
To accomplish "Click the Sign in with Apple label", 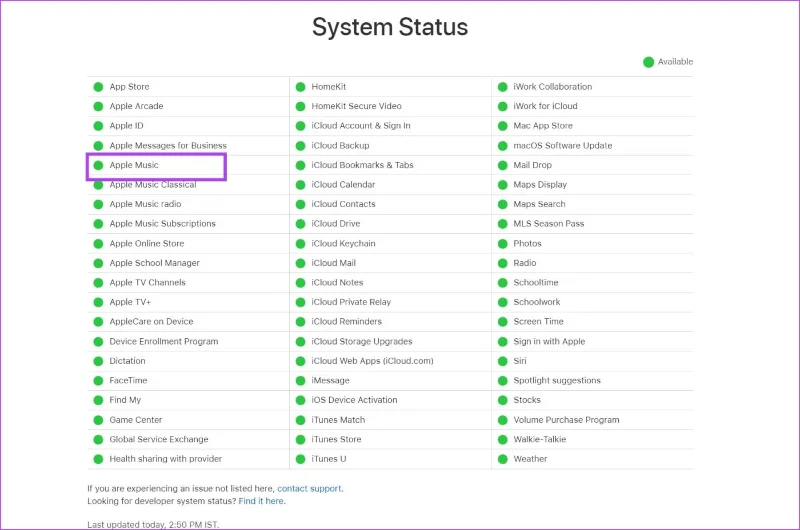I will 549,342.
